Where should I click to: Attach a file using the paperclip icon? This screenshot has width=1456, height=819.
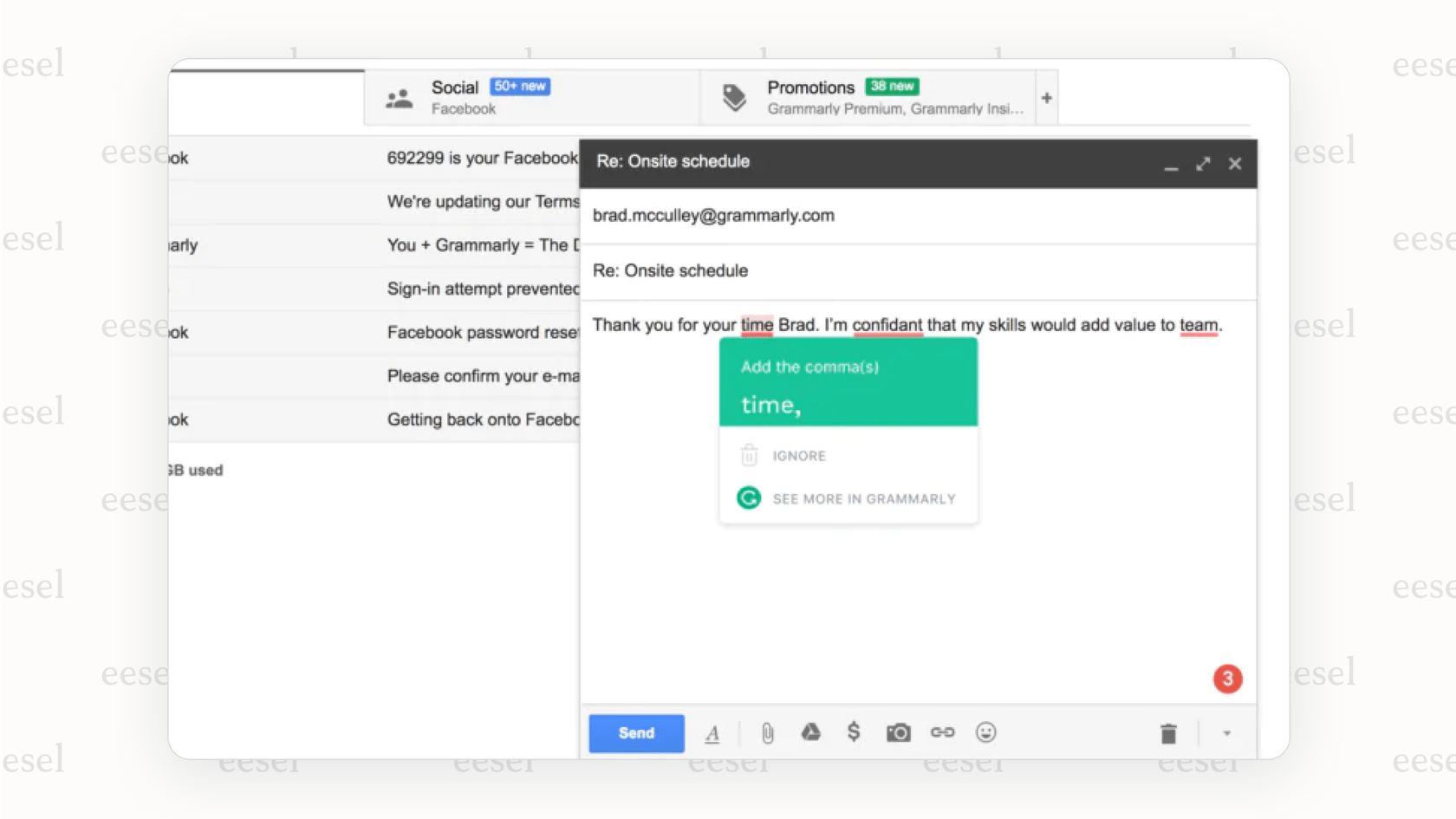(x=768, y=732)
